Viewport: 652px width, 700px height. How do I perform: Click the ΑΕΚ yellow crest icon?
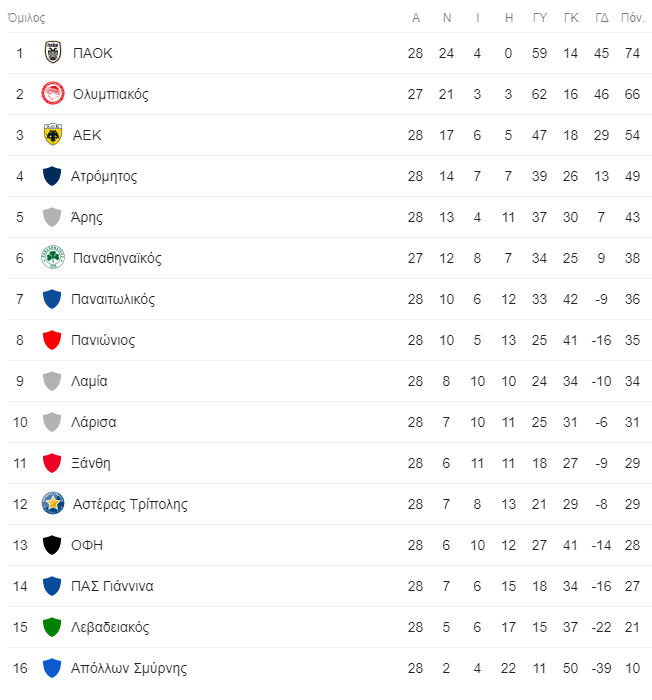pos(53,135)
